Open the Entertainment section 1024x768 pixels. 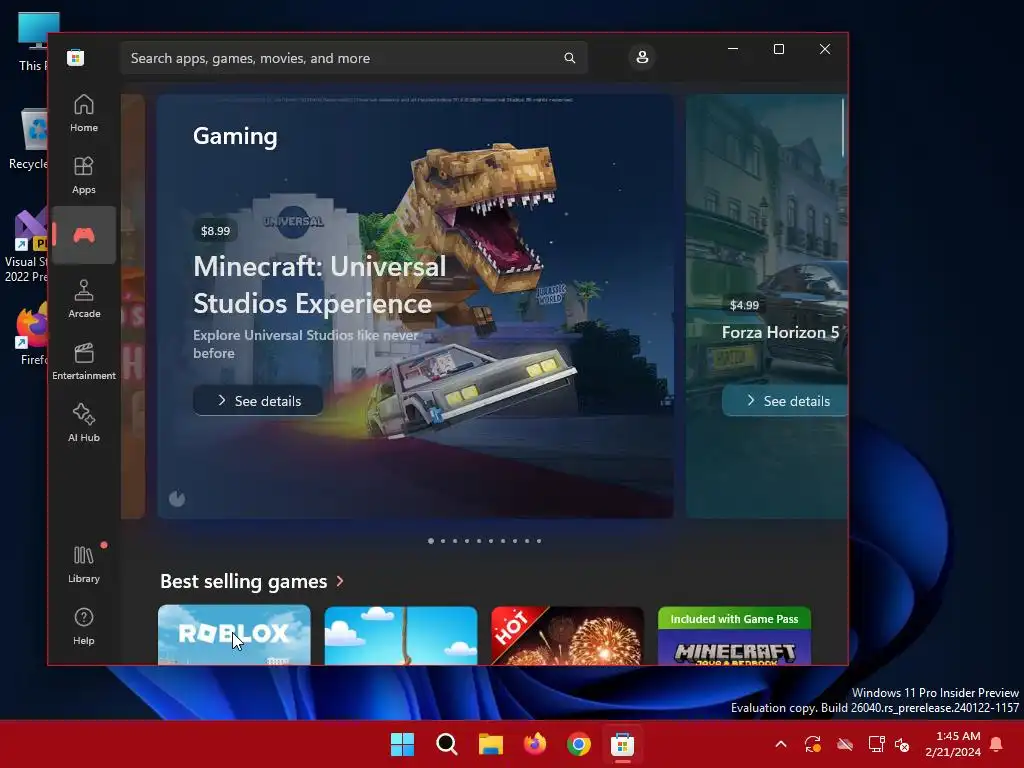84,361
